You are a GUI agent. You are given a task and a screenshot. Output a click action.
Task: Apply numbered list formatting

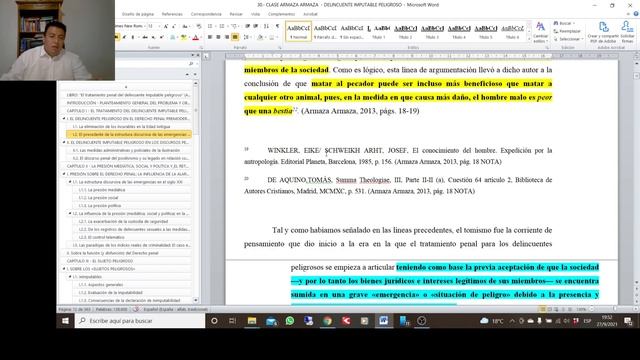222,26
